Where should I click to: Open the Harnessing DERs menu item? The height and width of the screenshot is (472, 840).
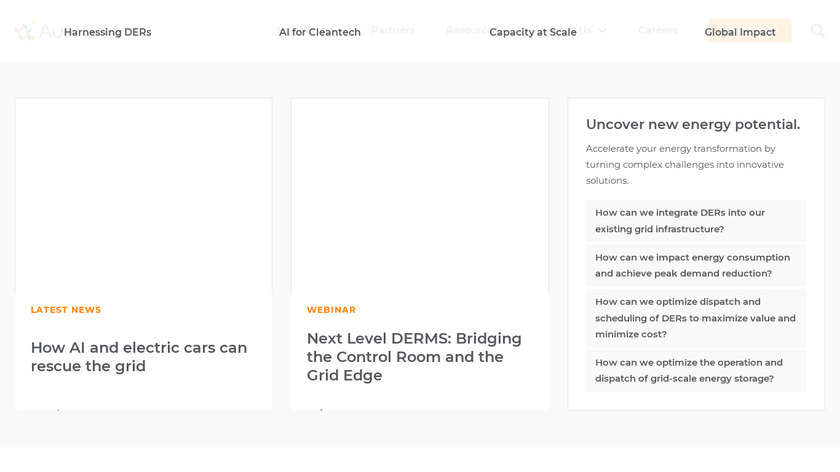108,32
